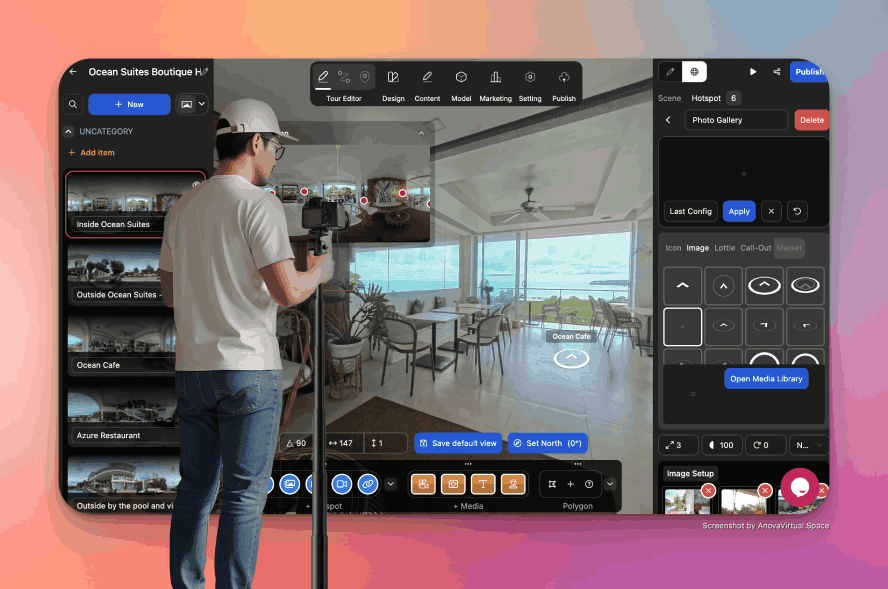The height and width of the screenshot is (589, 888).
Task: Click the Photo Gallery name field
Action: point(736,120)
